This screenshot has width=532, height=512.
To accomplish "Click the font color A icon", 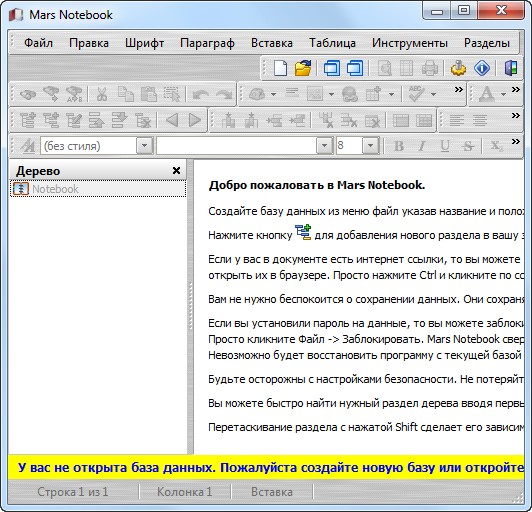I will [487, 94].
